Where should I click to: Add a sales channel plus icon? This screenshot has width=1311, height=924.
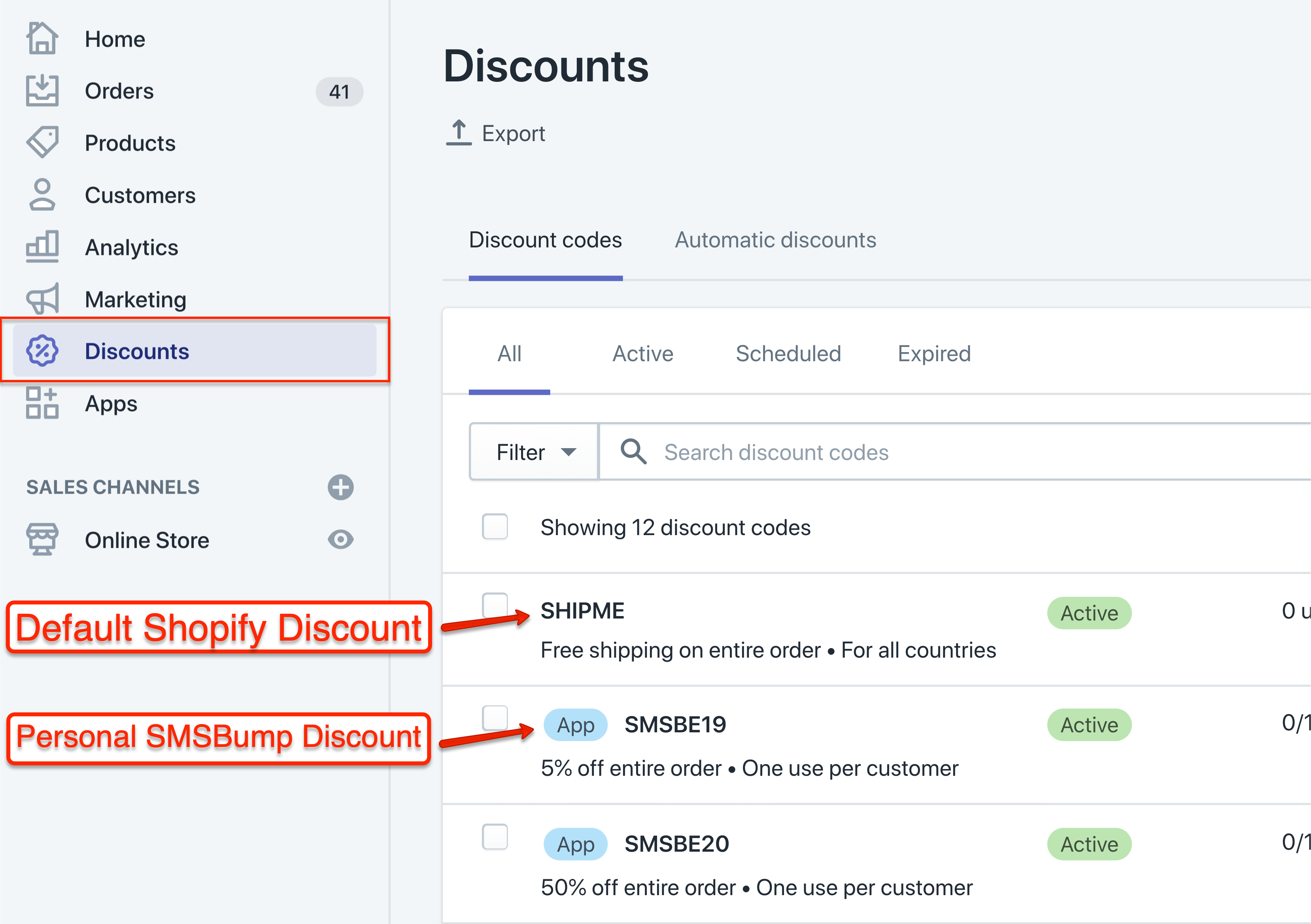pos(340,487)
